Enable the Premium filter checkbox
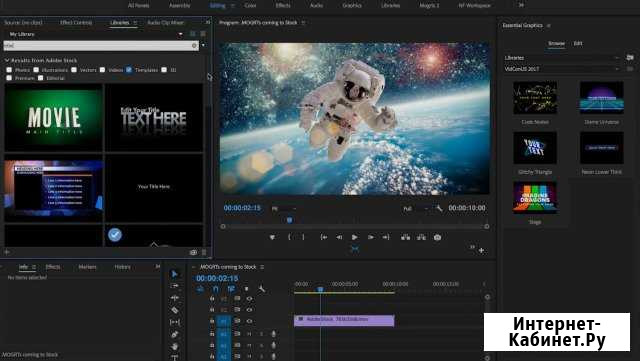Screen dimensions: 640x361 click(x=9, y=78)
